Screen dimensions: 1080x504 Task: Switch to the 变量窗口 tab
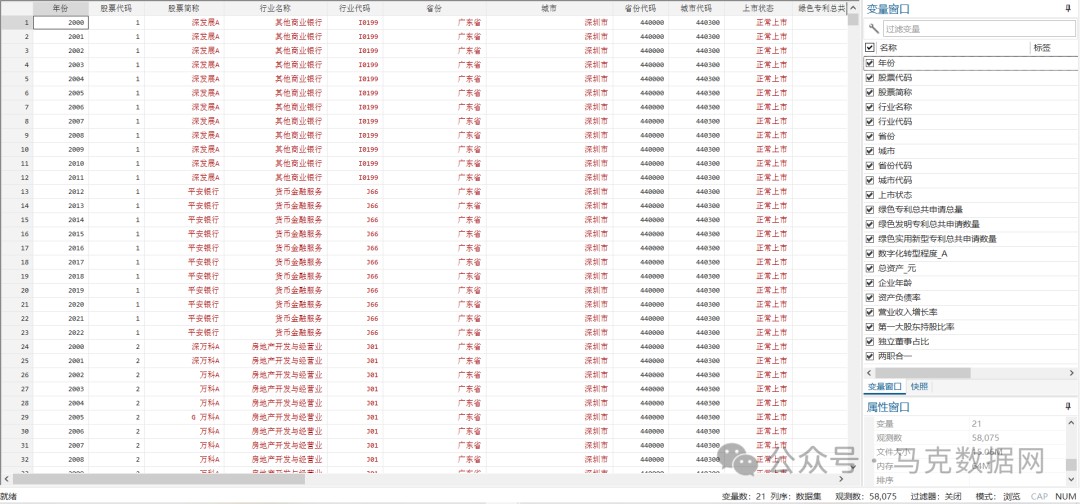click(x=885, y=387)
